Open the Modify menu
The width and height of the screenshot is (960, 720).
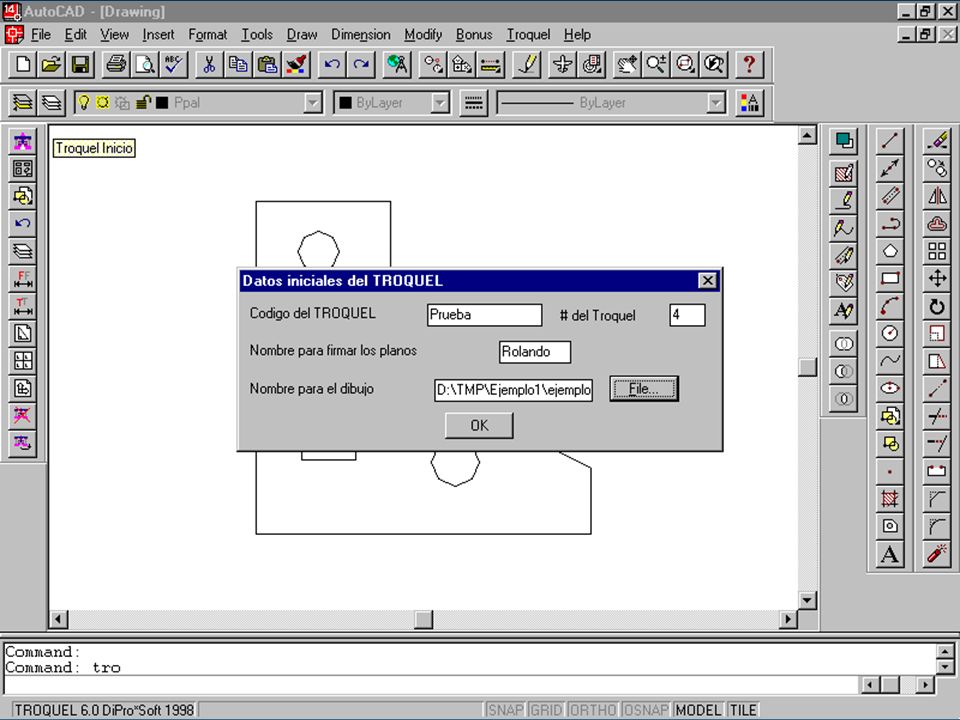pyautogui.click(x=423, y=34)
